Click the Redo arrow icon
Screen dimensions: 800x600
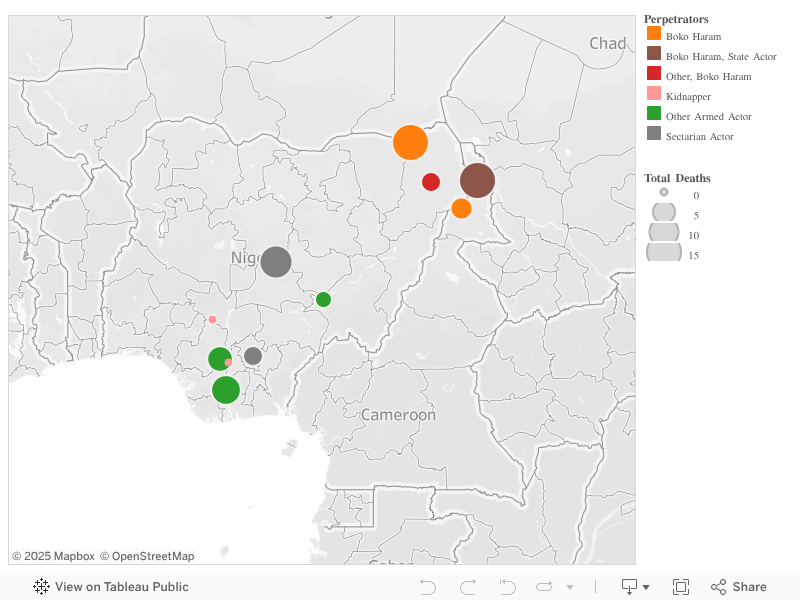467,587
